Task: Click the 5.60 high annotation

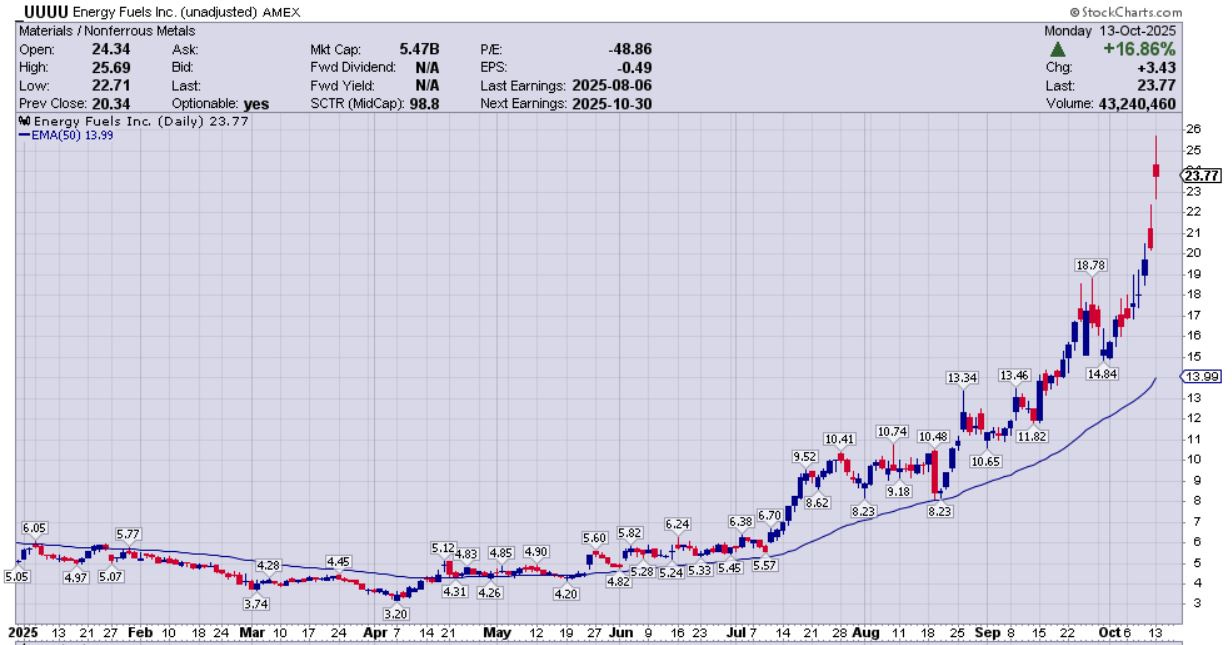Action: (595, 537)
